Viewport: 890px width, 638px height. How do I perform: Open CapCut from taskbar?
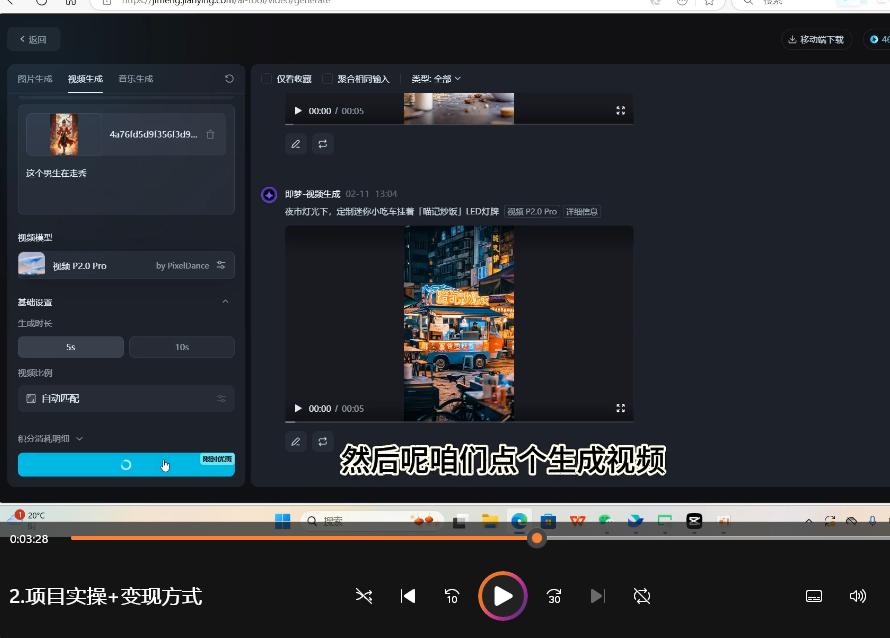[x=694, y=521]
